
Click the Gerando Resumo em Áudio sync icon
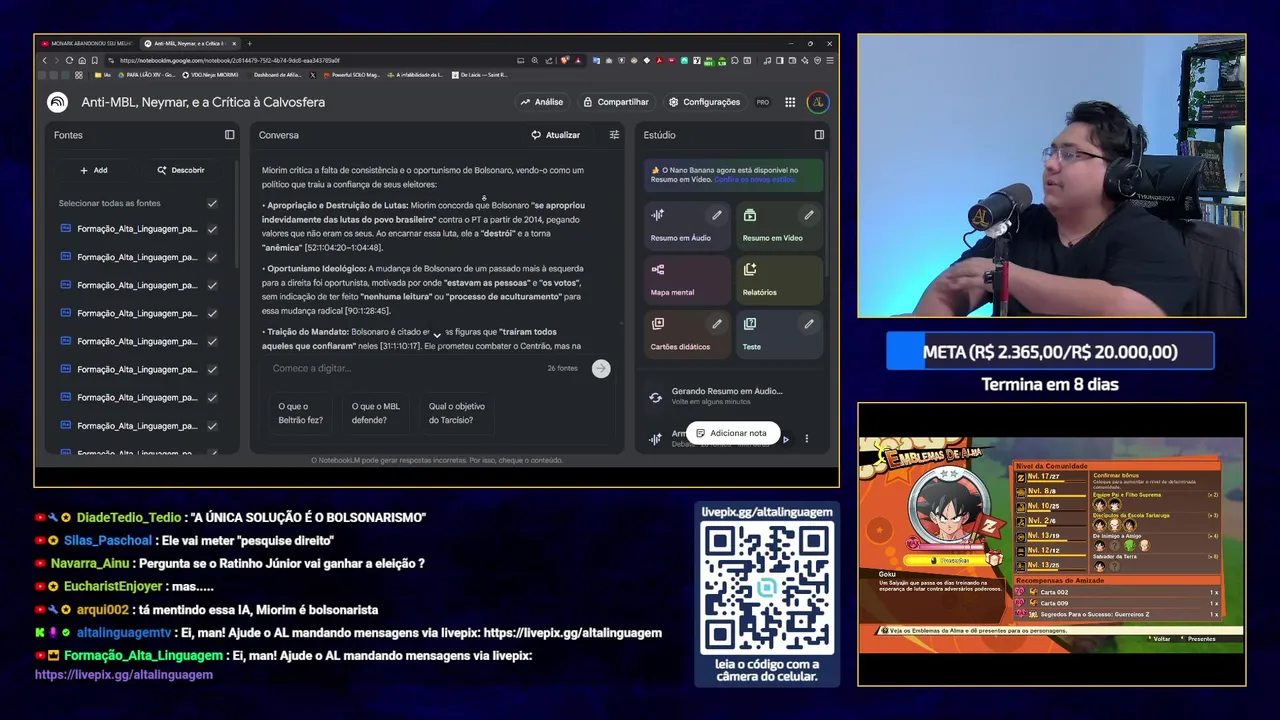pos(655,397)
